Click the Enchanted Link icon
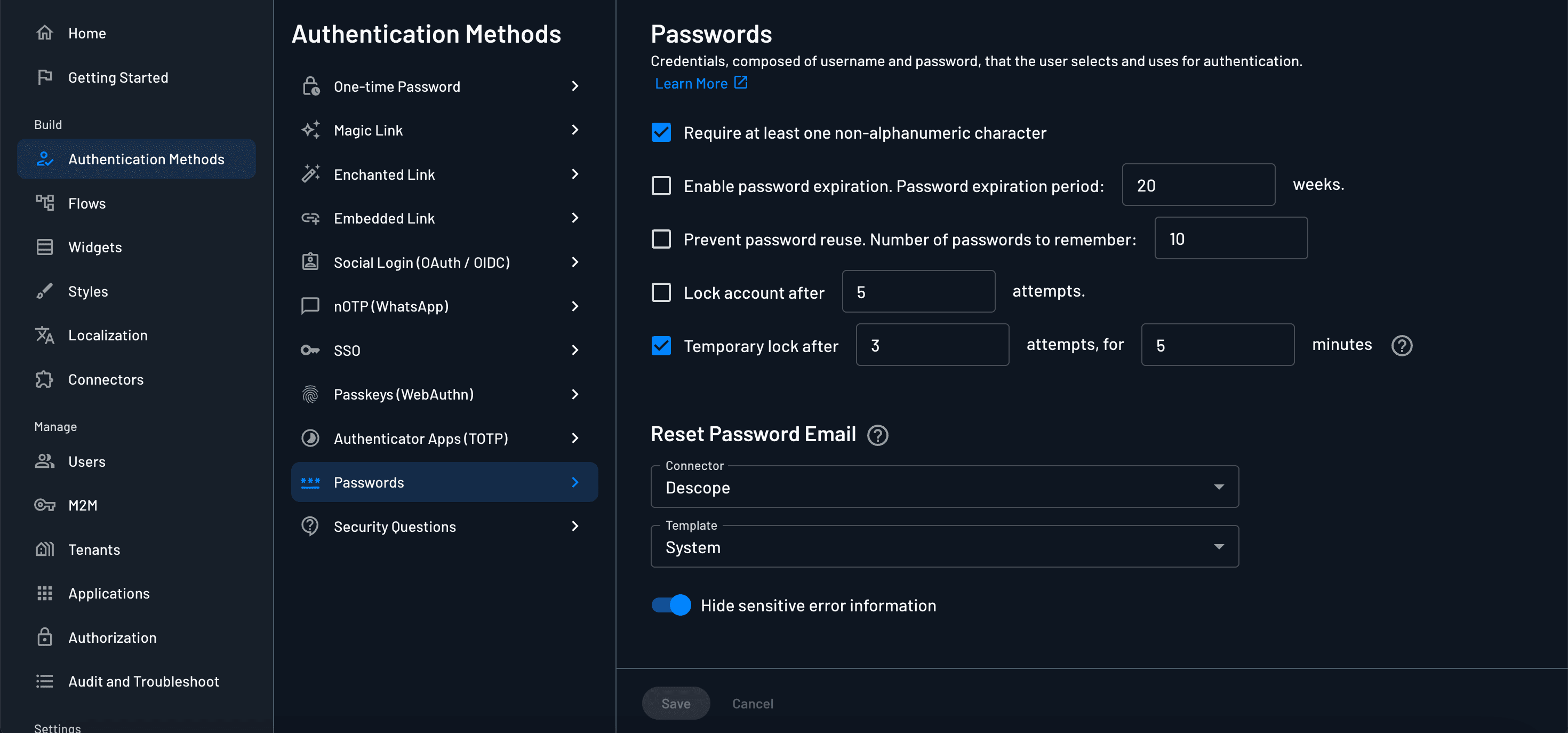This screenshot has height=733, width=1568. tap(310, 174)
